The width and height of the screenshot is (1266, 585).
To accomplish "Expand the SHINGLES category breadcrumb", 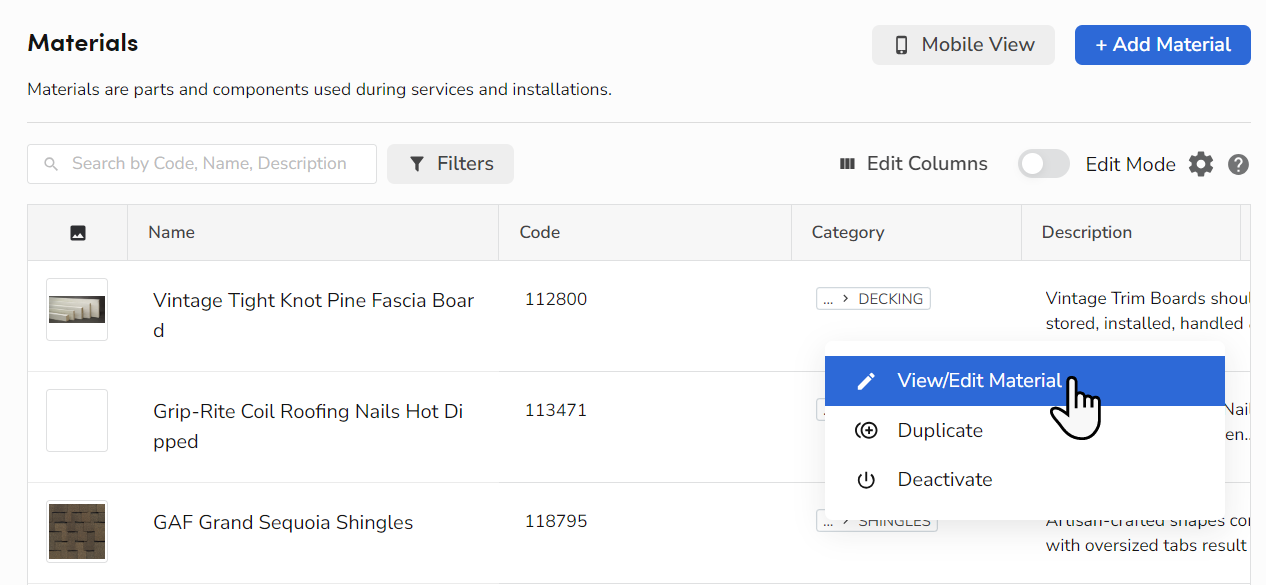I will [877, 521].
